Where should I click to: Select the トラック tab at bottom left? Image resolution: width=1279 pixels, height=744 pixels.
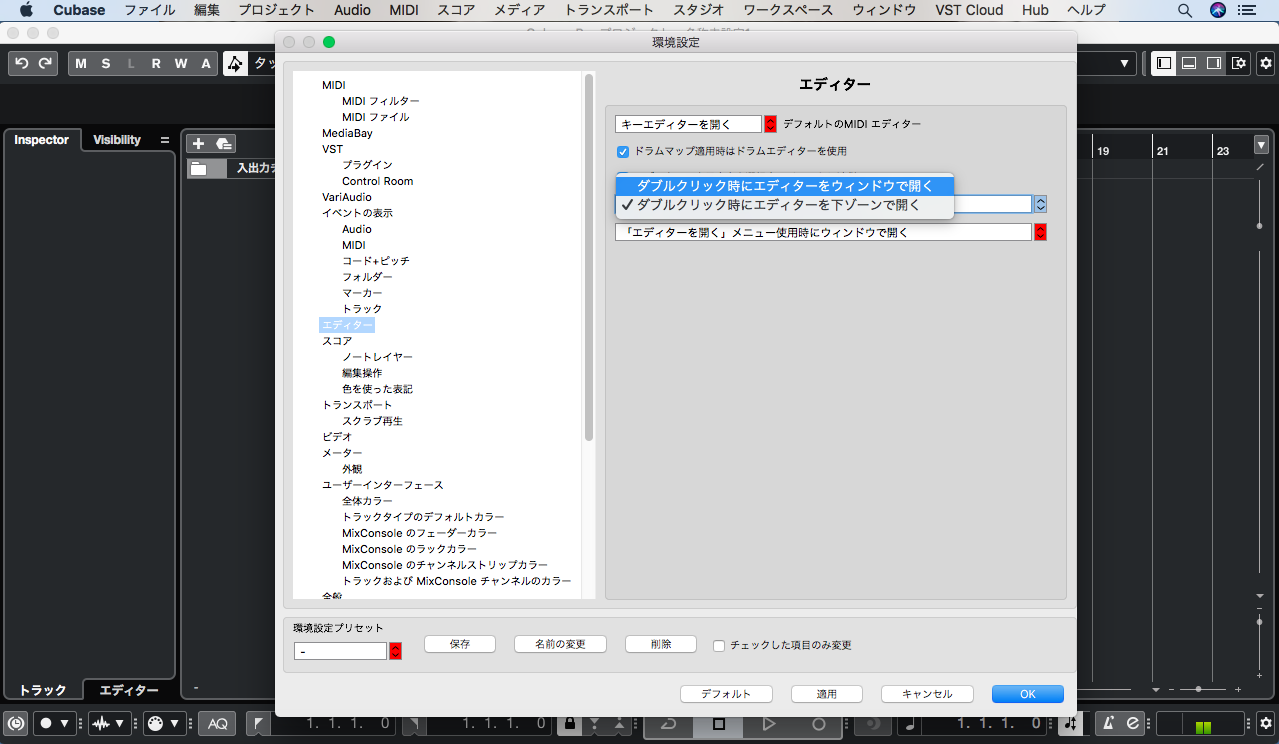point(43,690)
